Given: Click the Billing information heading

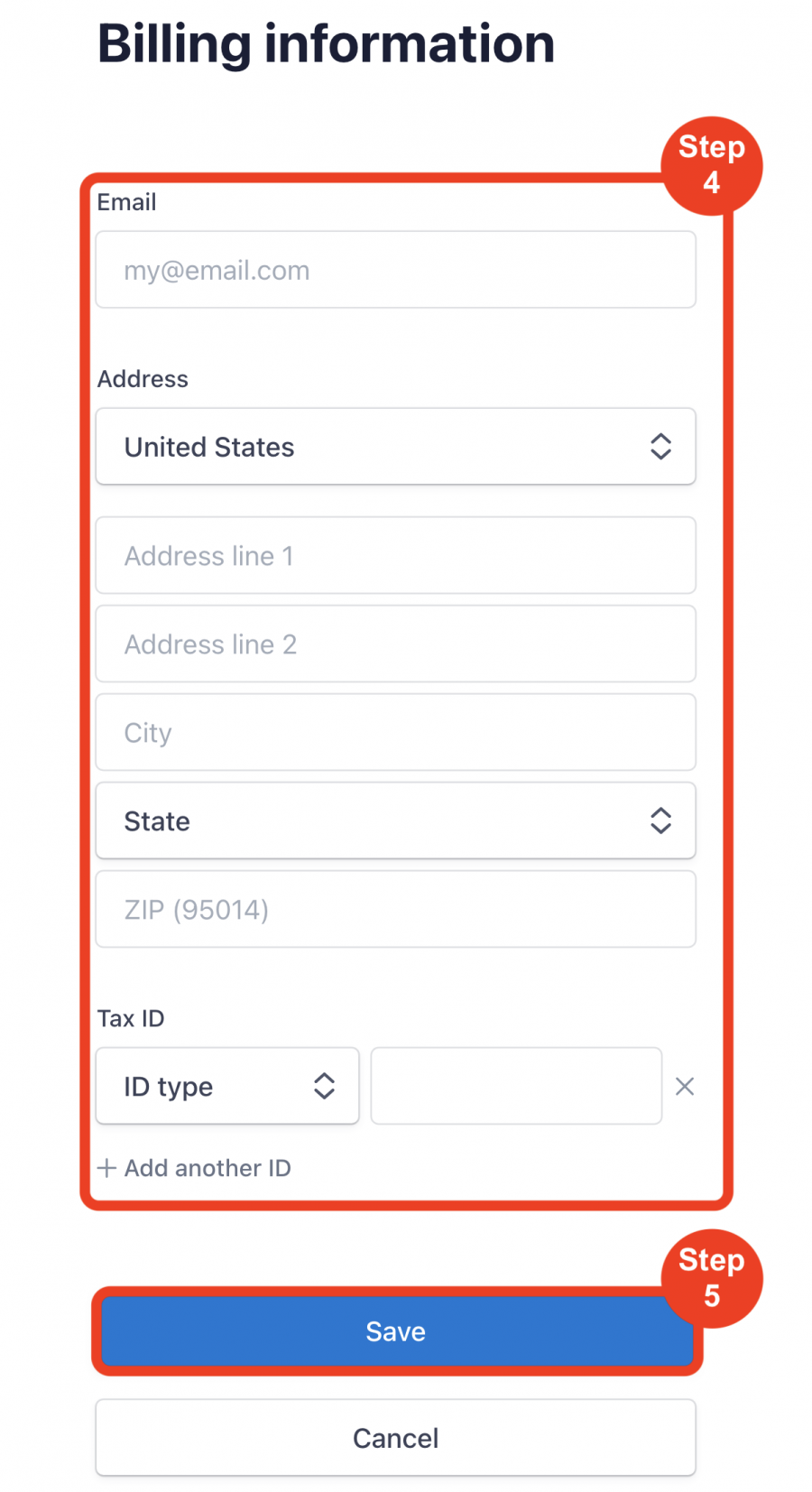Looking at the screenshot, I should pos(326,43).
